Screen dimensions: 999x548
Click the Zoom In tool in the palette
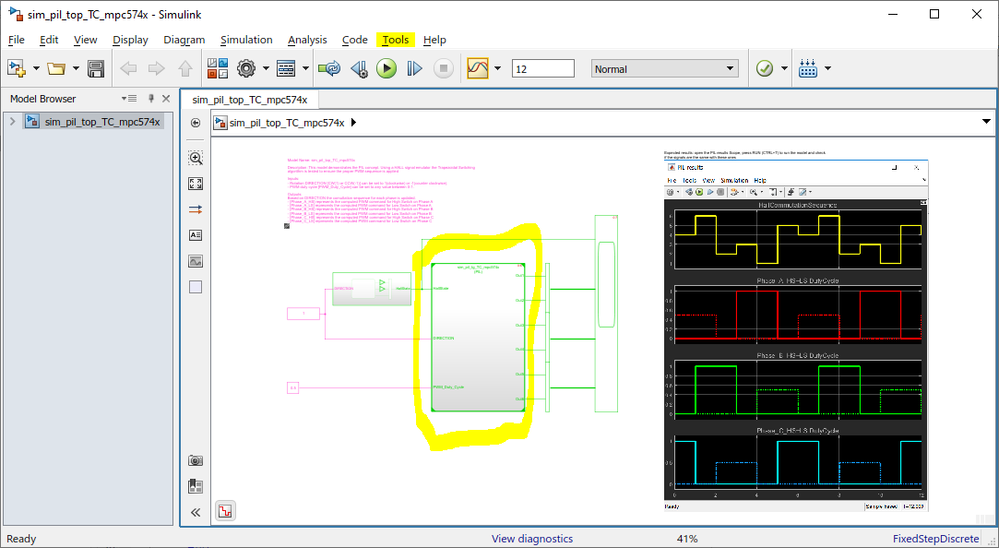[196, 158]
